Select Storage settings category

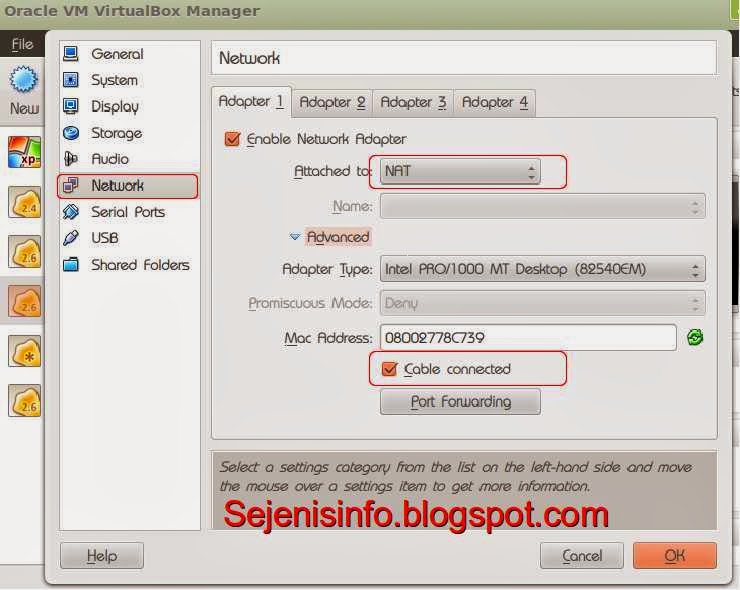tap(128, 133)
